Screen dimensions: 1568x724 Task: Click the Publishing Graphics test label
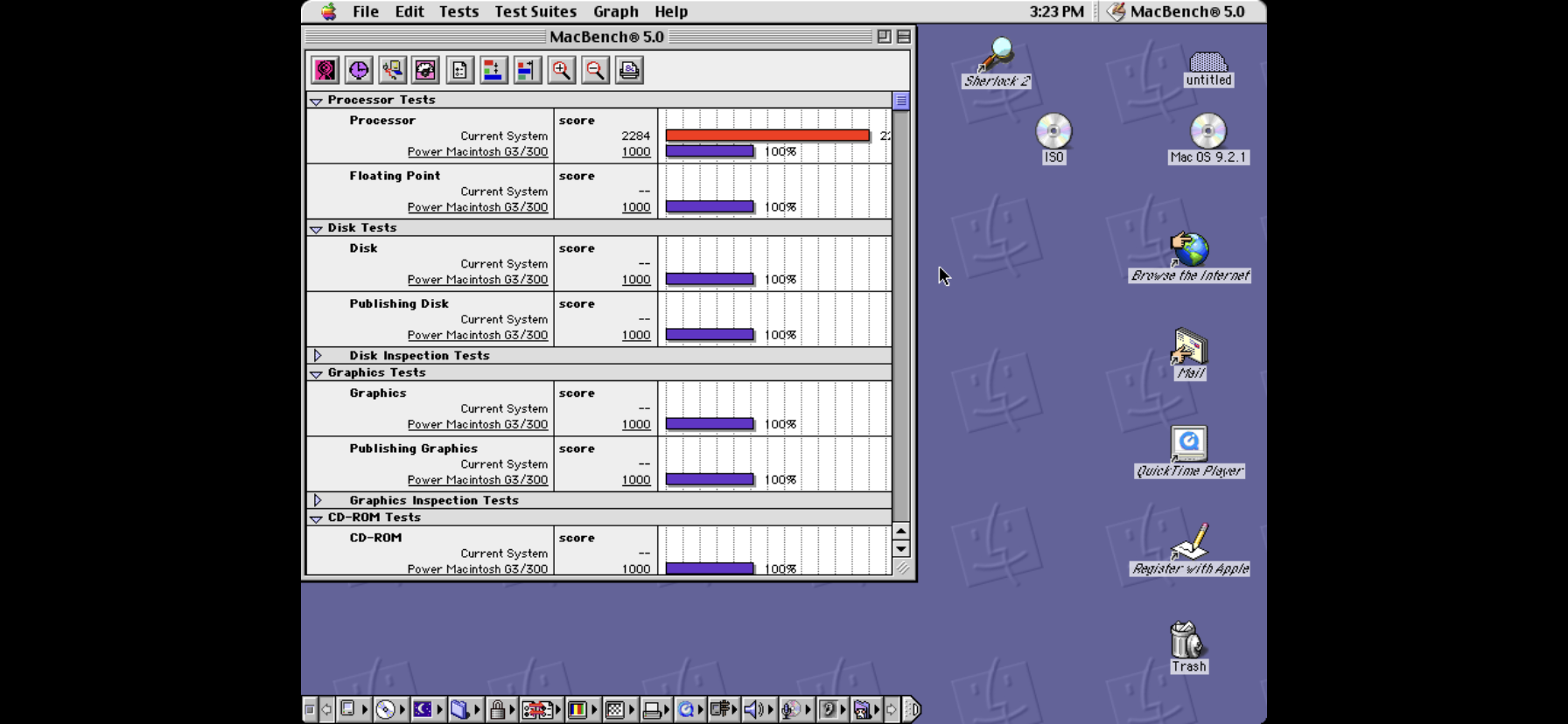tap(414, 449)
